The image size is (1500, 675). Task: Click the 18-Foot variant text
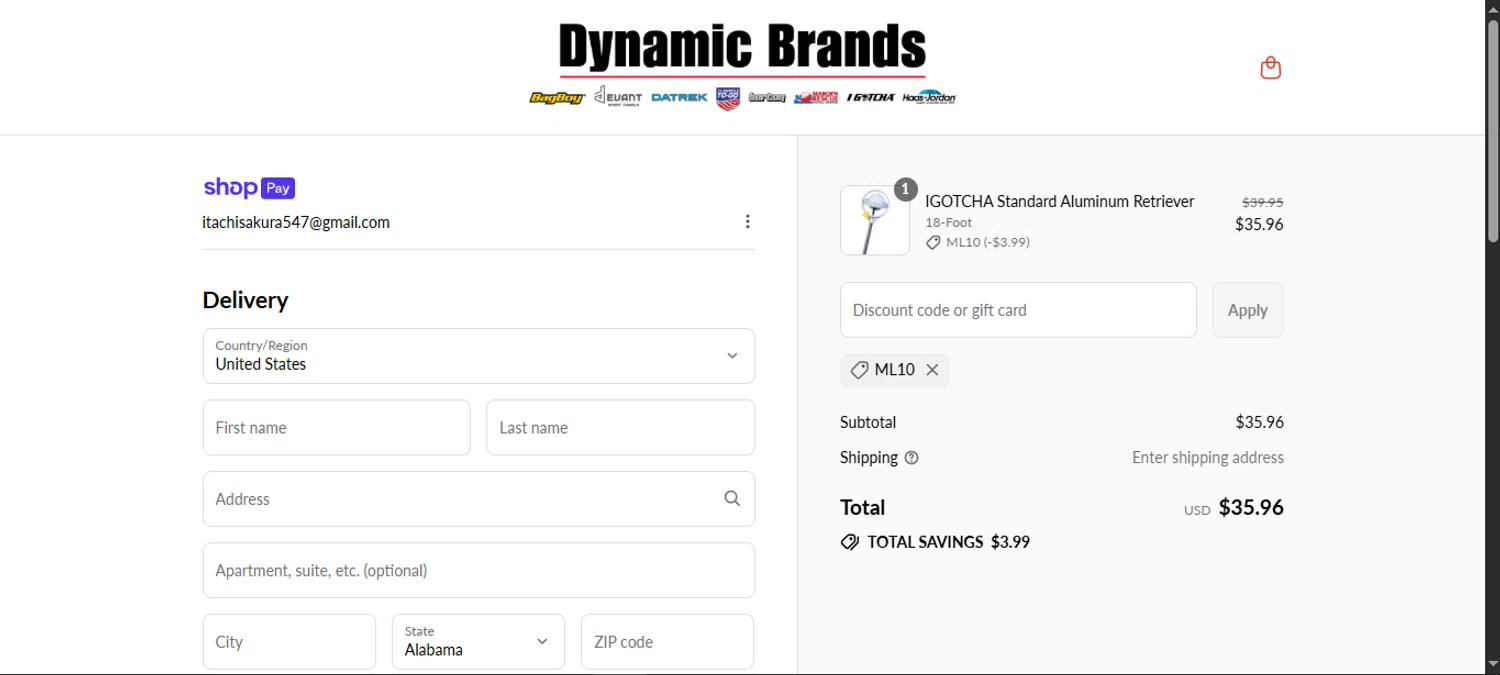949,223
